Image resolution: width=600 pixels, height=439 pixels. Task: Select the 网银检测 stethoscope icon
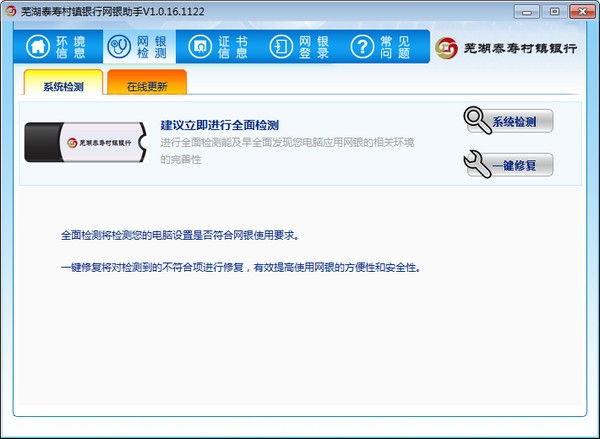(x=119, y=47)
